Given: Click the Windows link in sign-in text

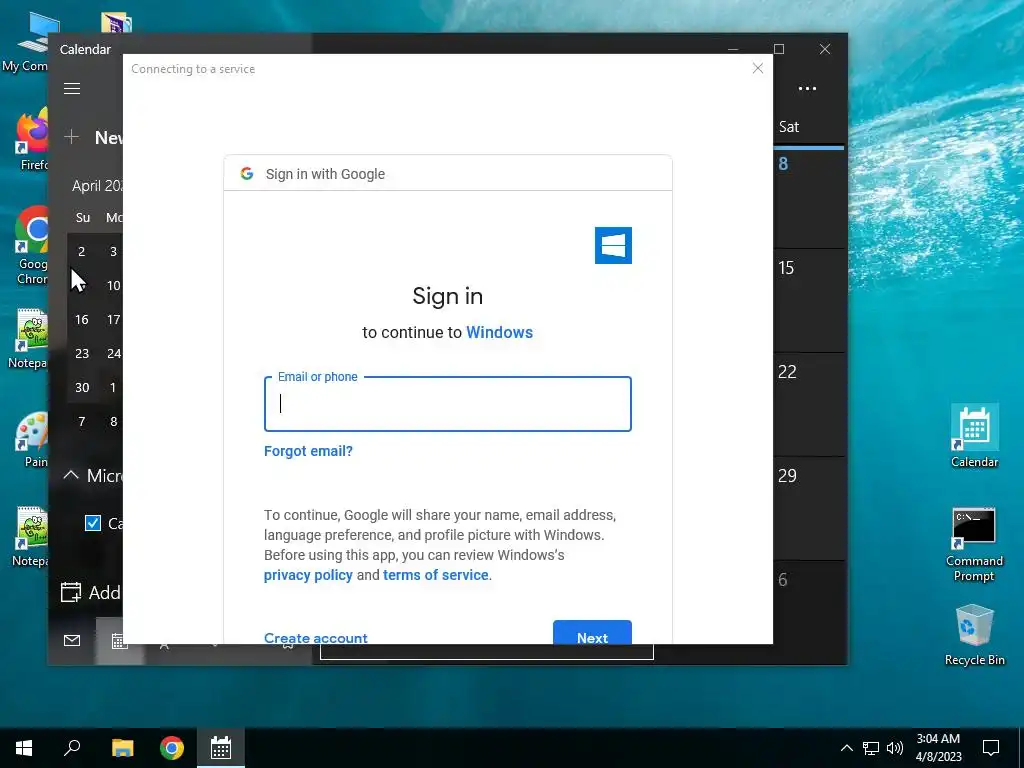Looking at the screenshot, I should click(x=500, y=332).
